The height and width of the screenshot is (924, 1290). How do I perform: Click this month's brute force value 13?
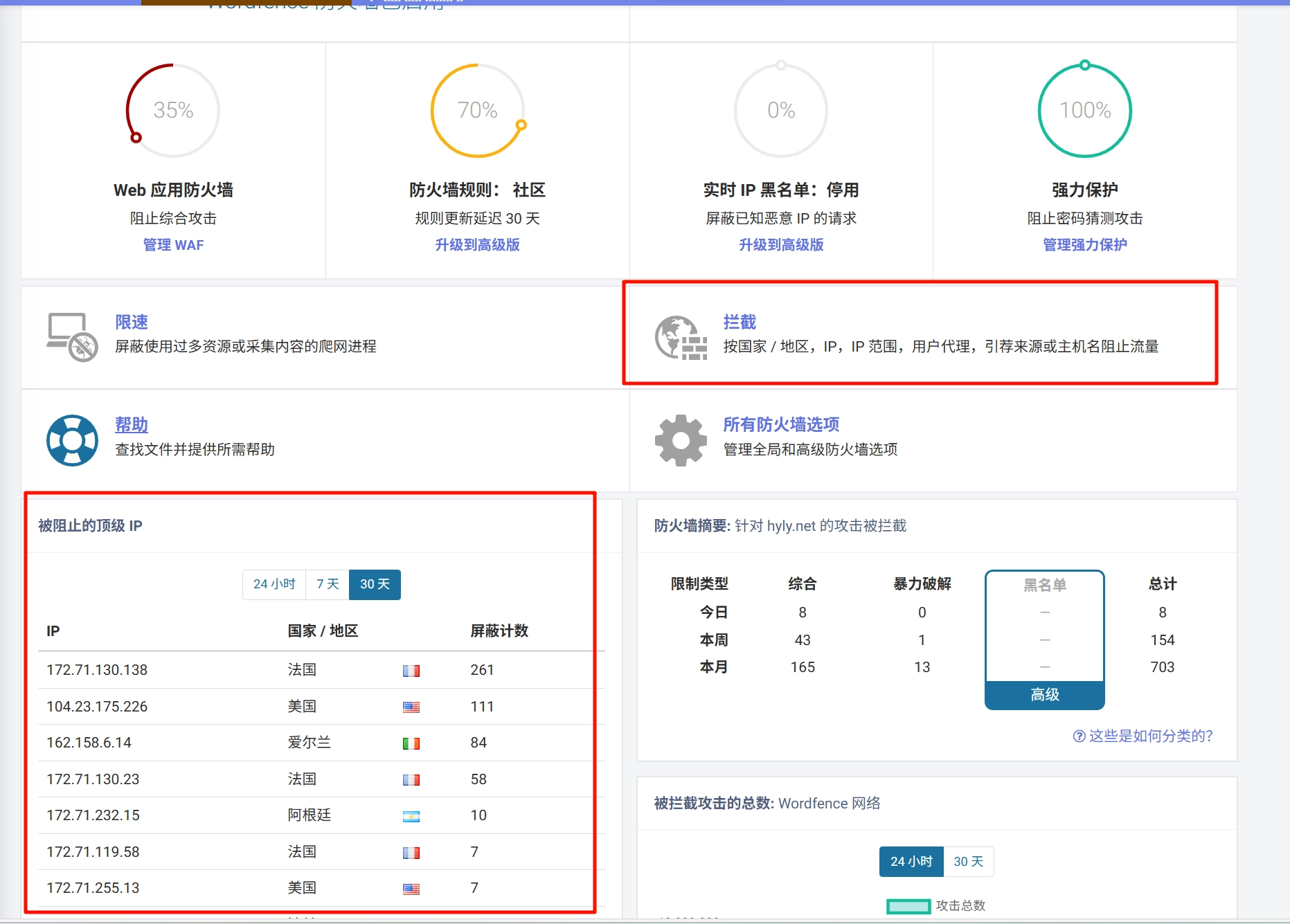point(922,667)
